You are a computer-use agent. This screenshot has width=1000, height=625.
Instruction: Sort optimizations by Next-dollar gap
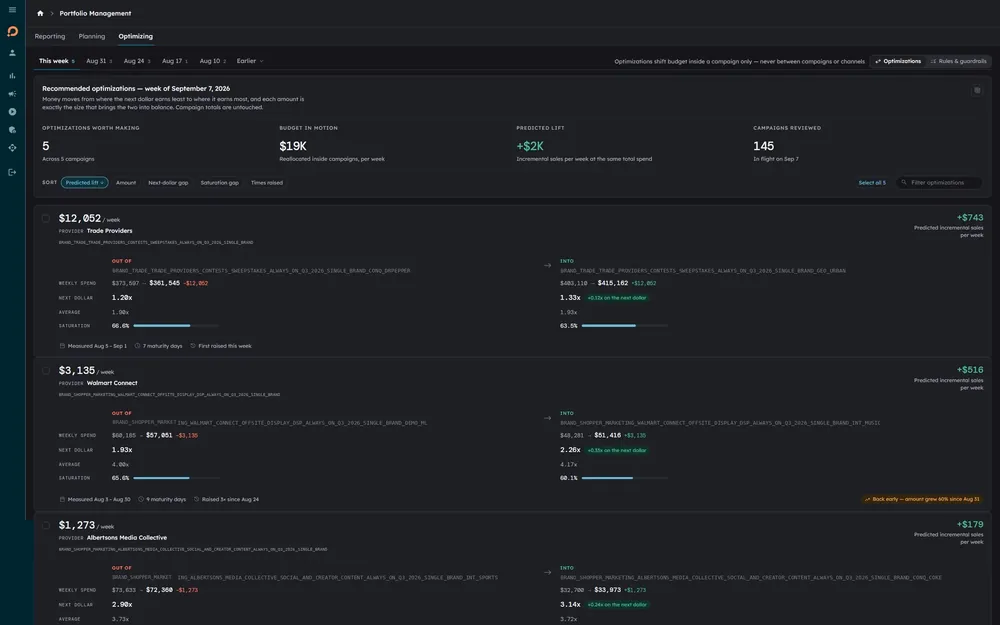(168, 182)
